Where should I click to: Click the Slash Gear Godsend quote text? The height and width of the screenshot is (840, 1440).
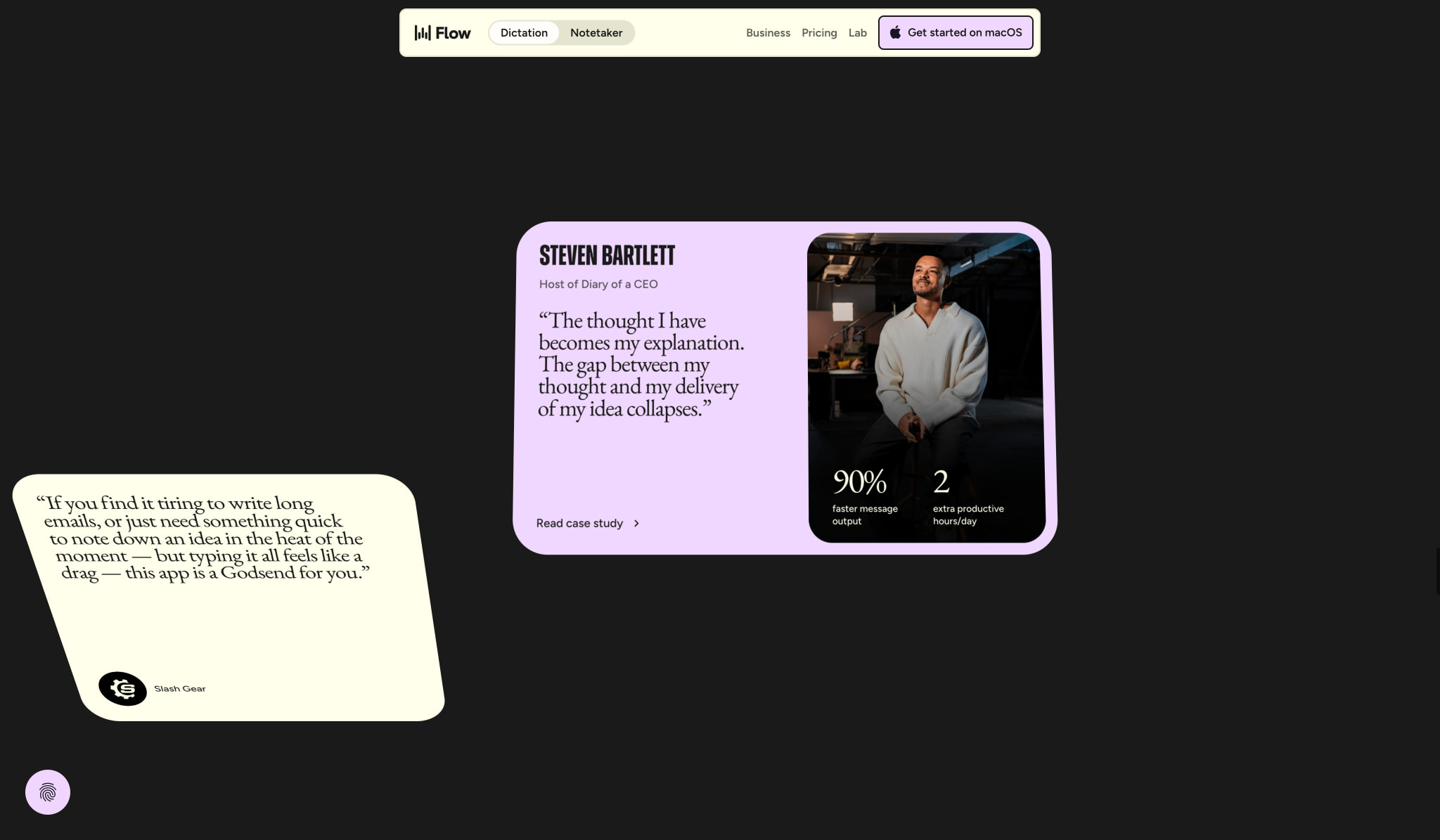point(203,538)
